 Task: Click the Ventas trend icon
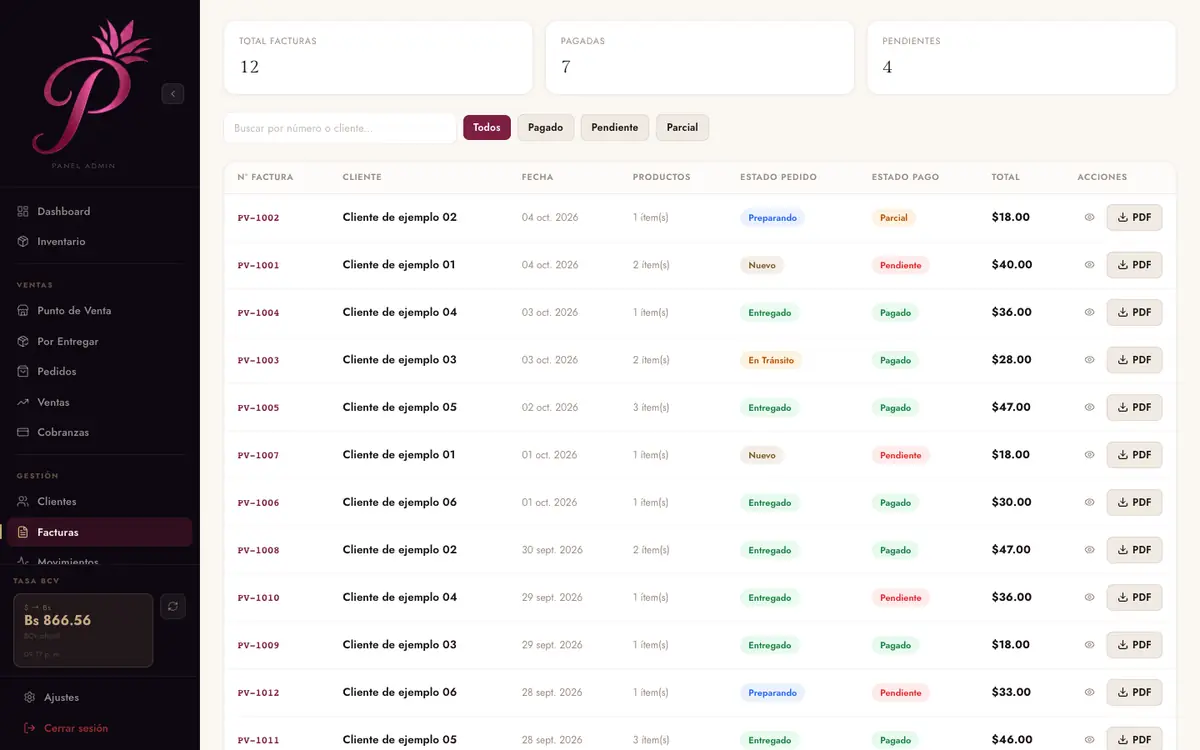[x=23, y=402]
